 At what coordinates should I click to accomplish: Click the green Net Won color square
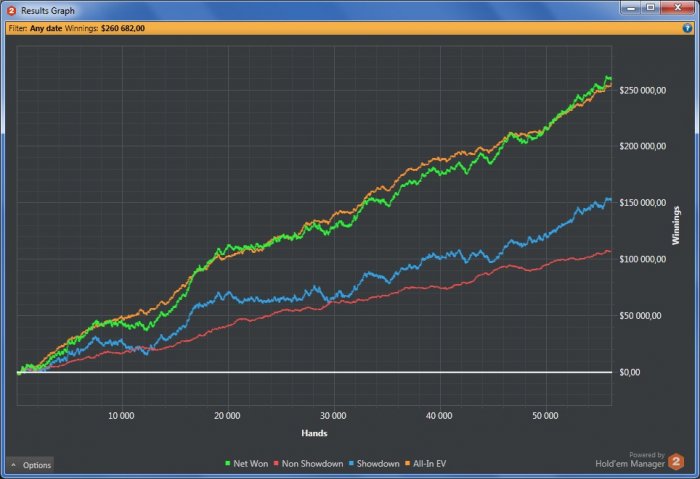(x=228, y=463)
